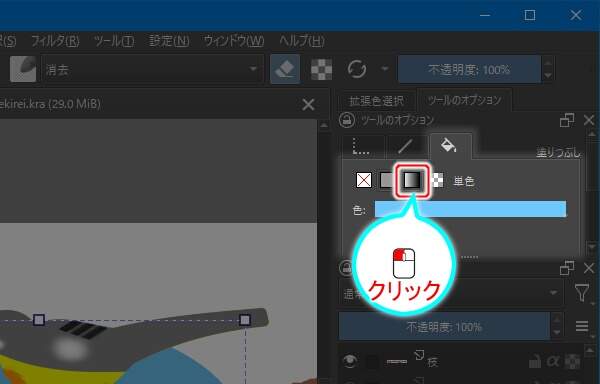Open the ツール(T) menu

(114, 41)
